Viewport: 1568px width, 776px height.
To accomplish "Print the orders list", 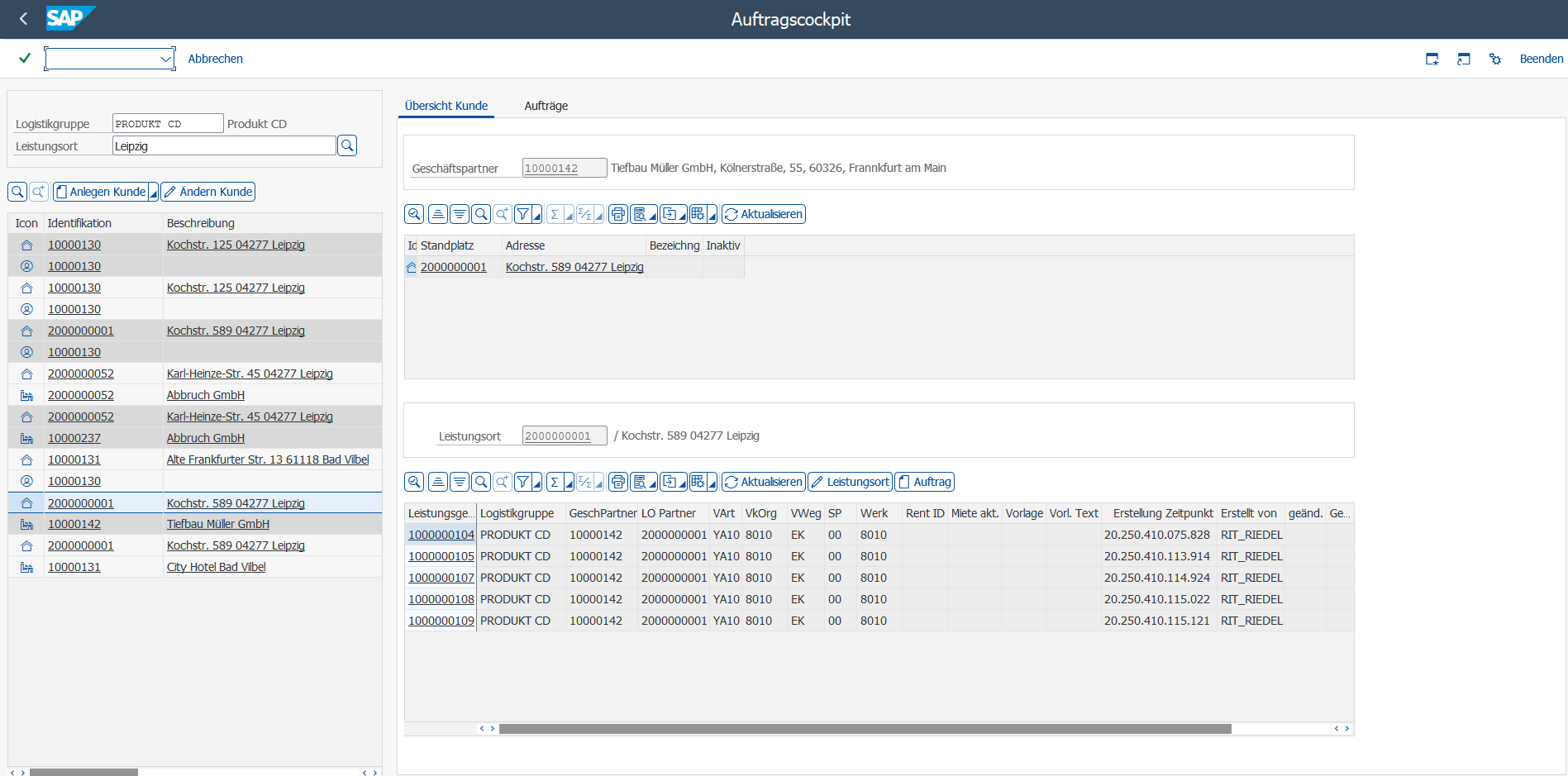I will point(618,482).
